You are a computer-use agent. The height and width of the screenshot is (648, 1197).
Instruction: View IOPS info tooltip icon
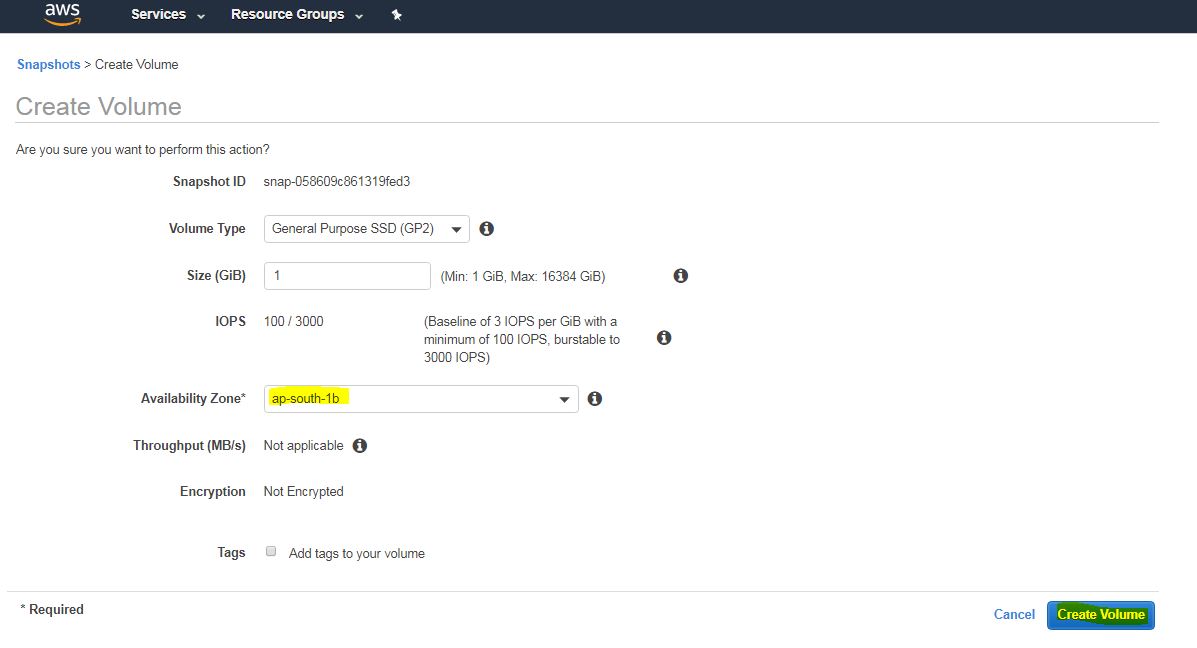tap(664, 338)
